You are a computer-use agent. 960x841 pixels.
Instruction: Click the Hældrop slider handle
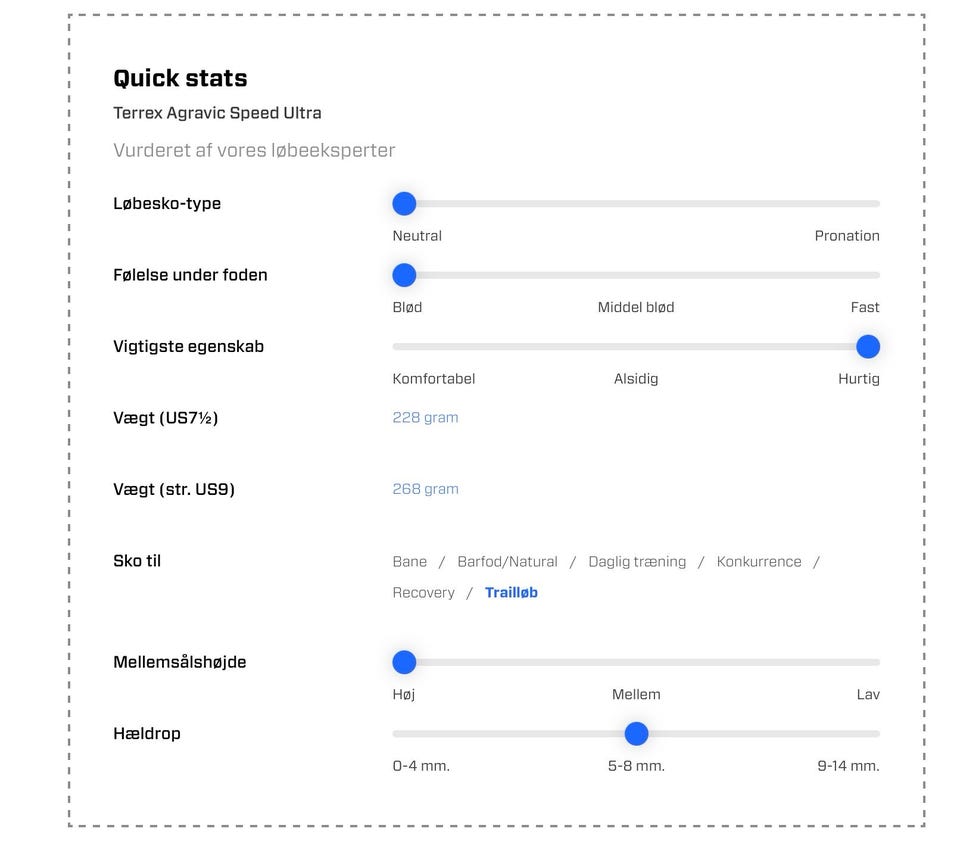[x=636, y=734]
